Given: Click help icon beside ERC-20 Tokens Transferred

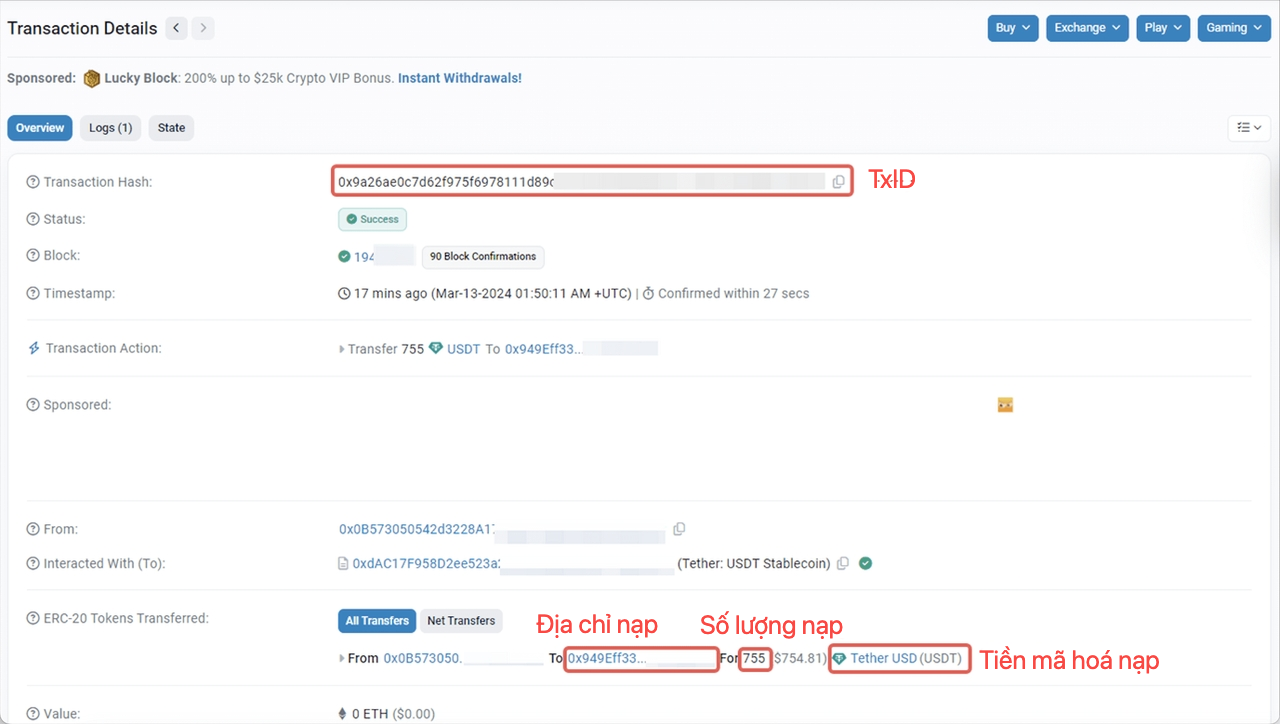Looking at the screenshot, I should (33, 619).
